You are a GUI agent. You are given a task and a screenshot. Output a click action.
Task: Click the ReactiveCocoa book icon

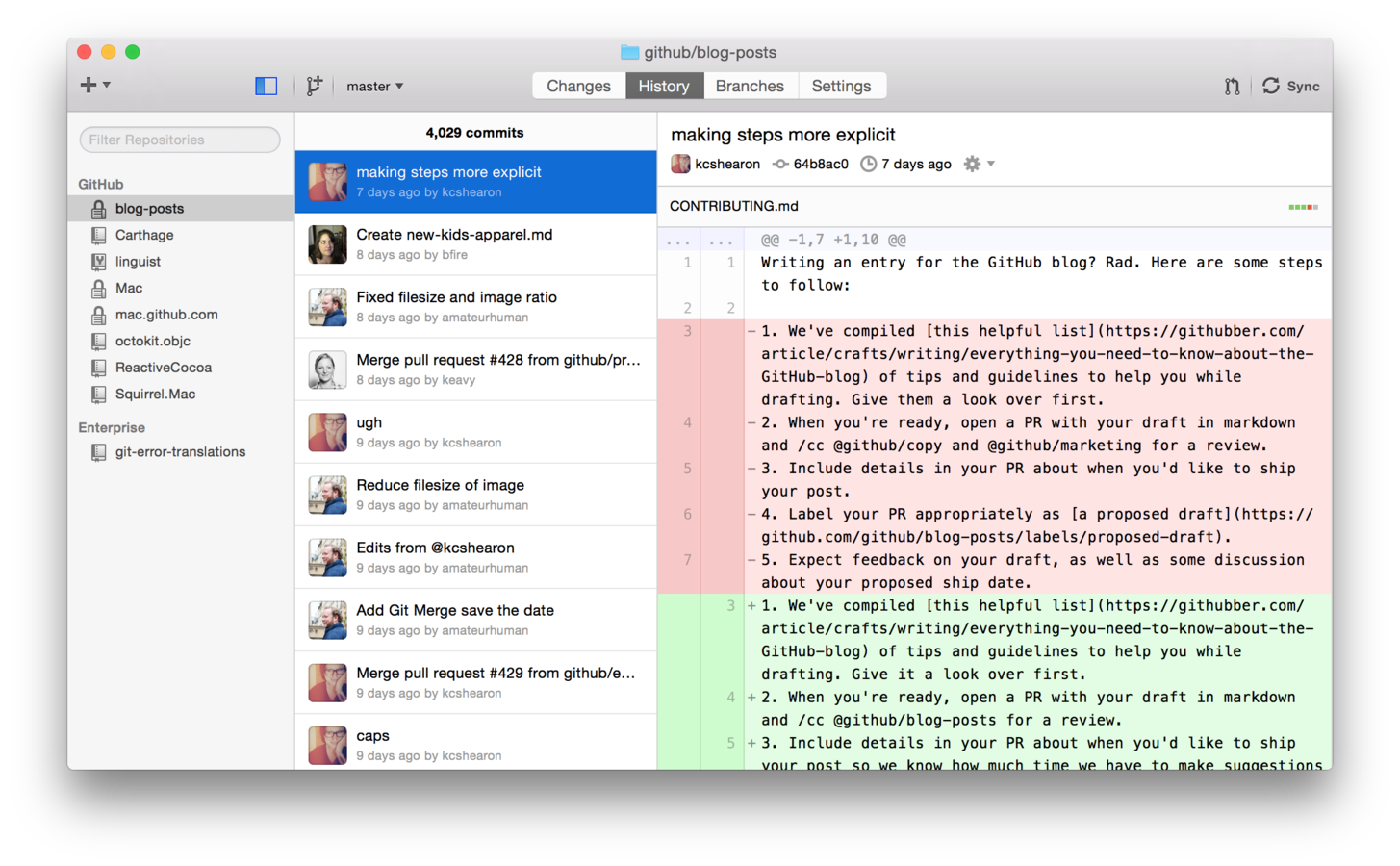(x=98, y=367)
